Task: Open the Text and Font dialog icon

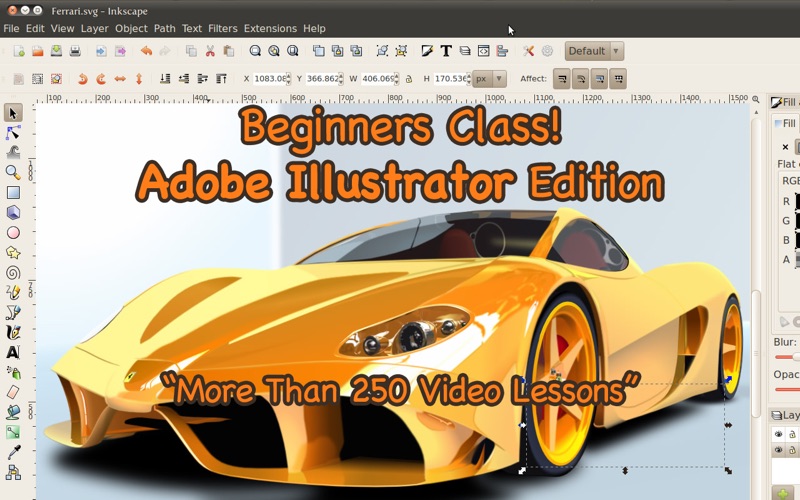Action: click(x=446, y=51)
